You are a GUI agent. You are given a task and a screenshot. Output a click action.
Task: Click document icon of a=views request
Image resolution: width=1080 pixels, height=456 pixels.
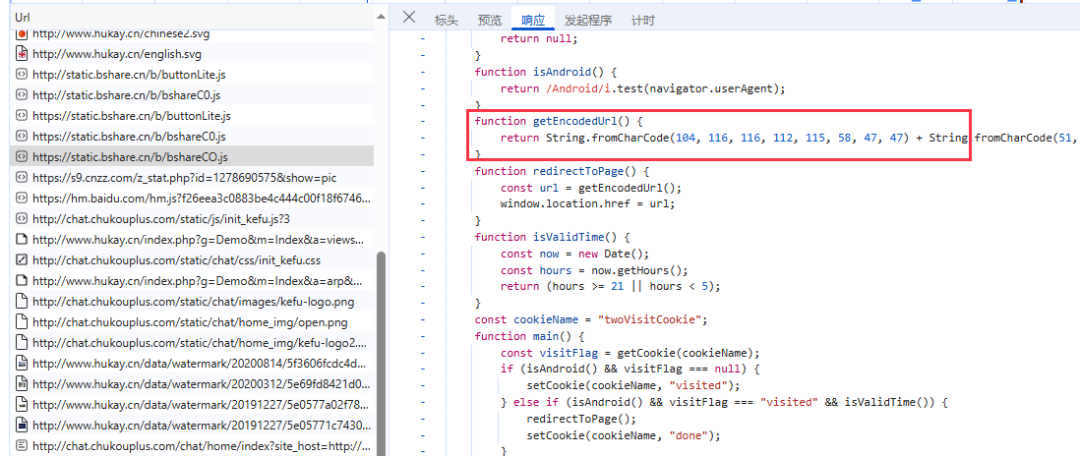[21, 239]
